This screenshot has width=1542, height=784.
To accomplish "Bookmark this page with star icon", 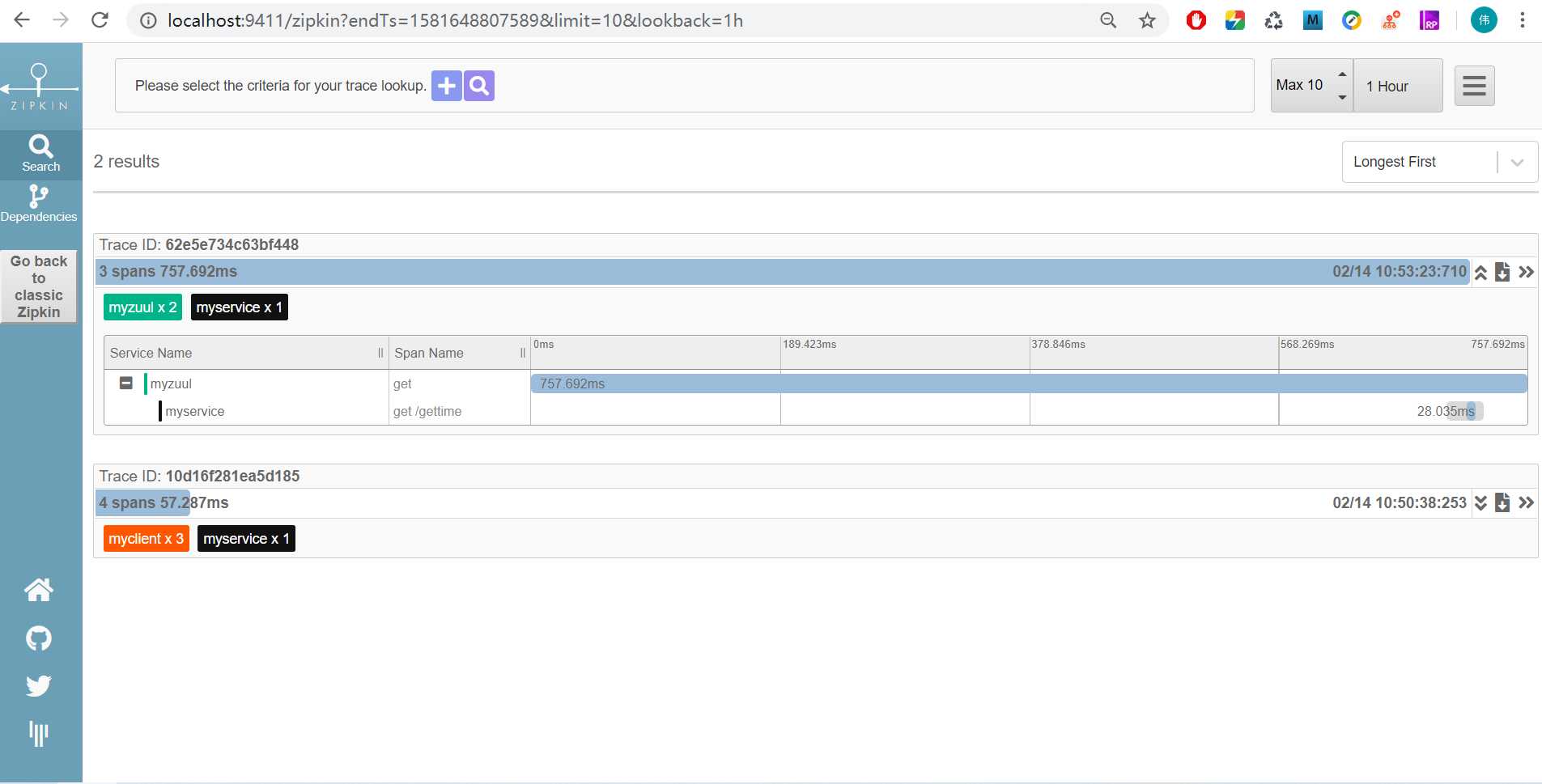I will tap(1147, 20).
